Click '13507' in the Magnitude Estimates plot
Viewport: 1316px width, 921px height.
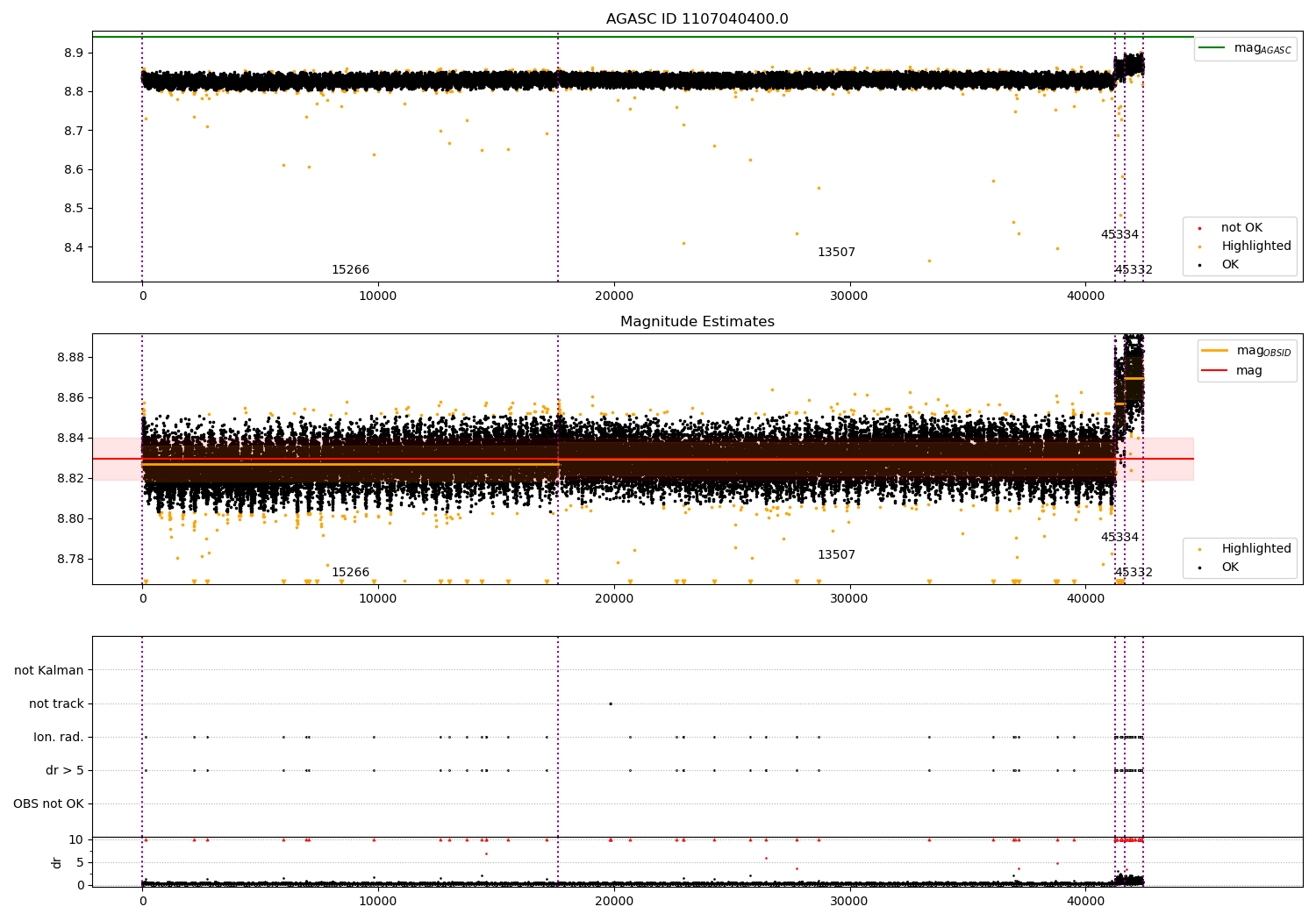(836, 555)
